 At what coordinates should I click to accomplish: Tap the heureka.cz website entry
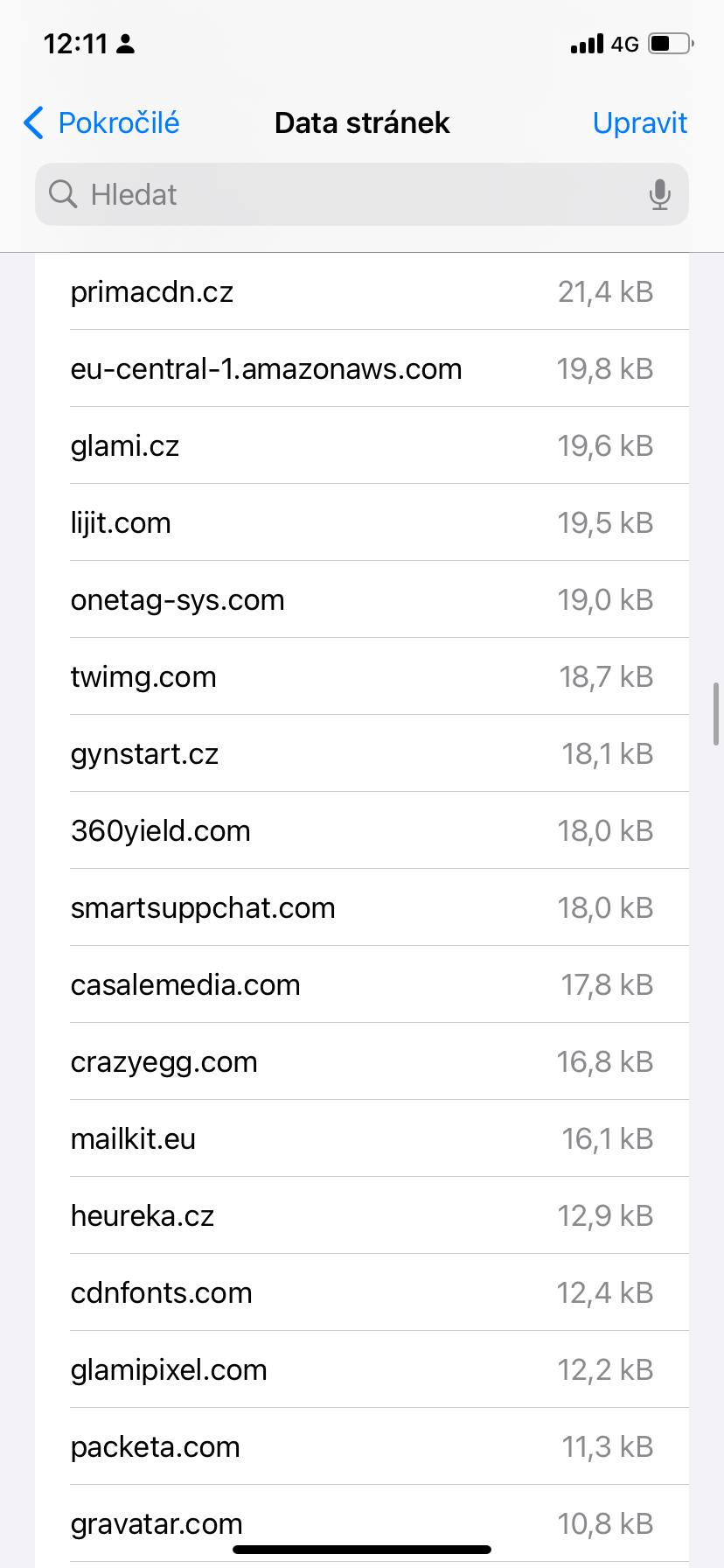pos(362,1215)
